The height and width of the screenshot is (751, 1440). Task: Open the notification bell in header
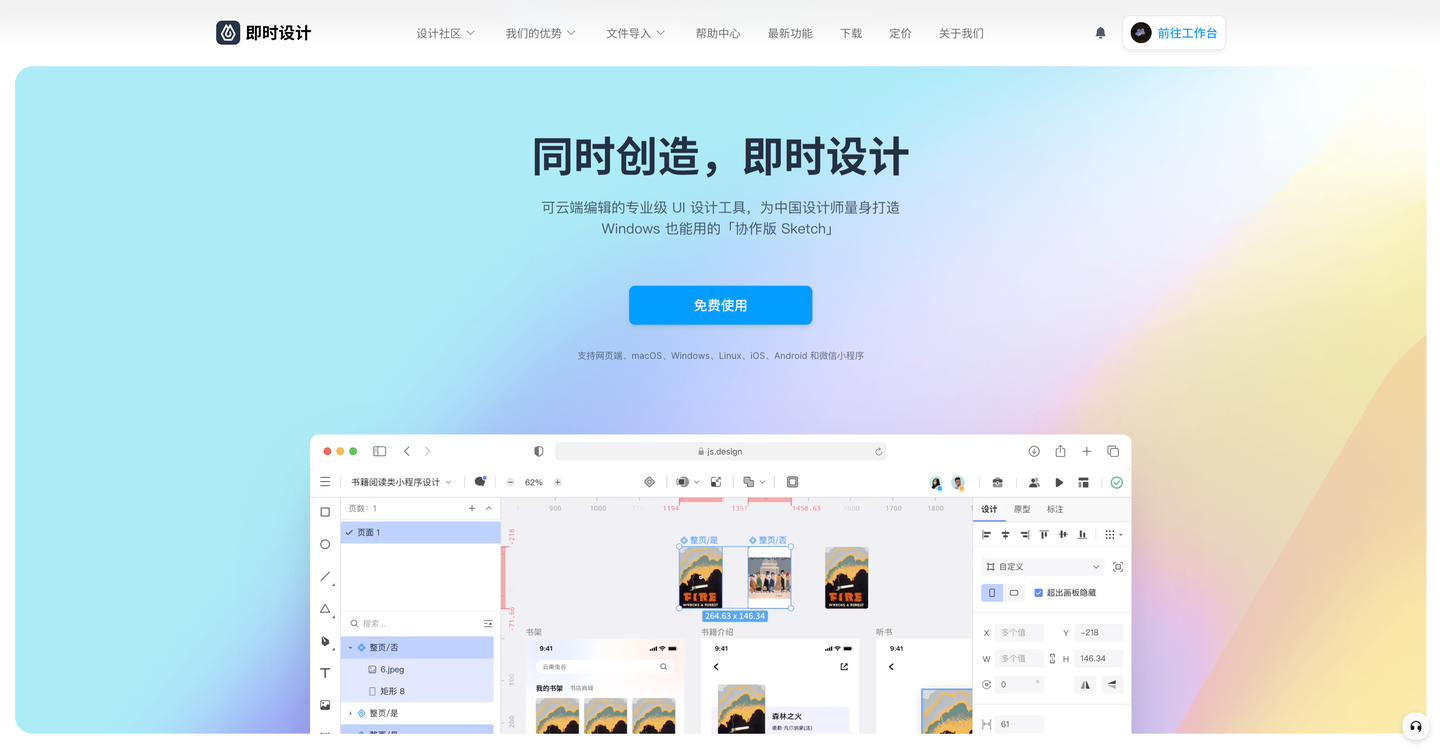pos(1100,33)
